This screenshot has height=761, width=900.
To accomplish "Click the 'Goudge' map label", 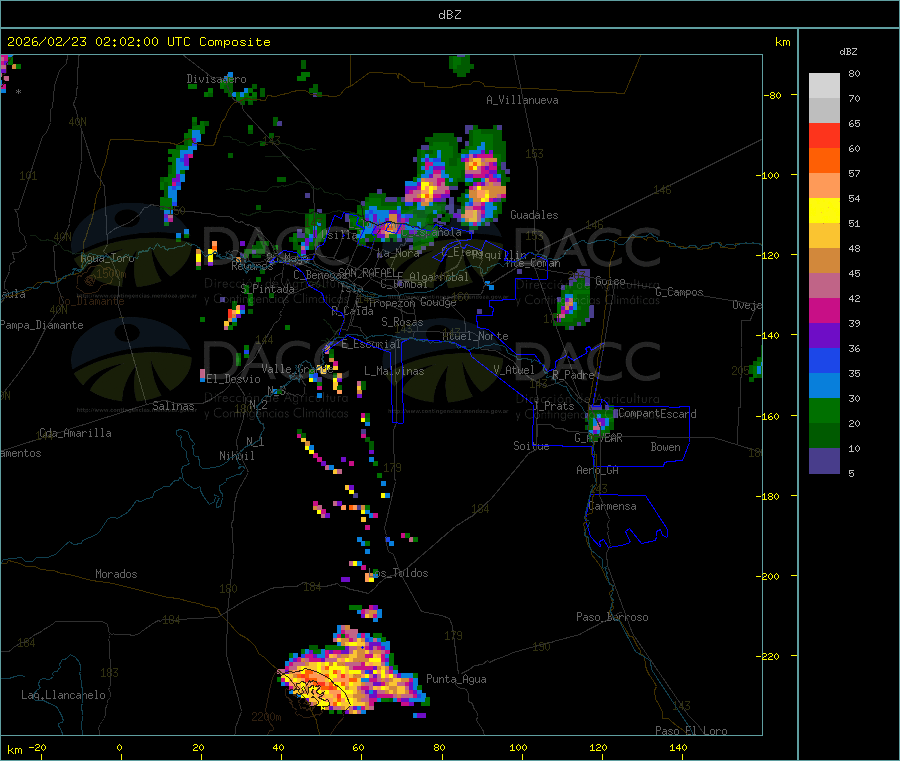I will click(x=438, y=302).
